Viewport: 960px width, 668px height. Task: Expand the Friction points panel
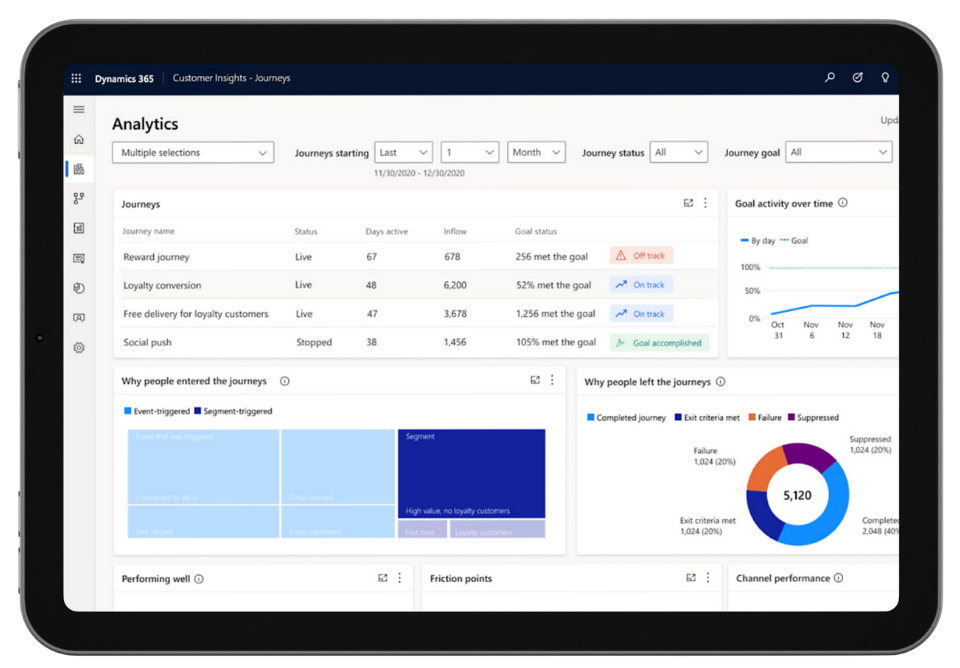(691, 578)
